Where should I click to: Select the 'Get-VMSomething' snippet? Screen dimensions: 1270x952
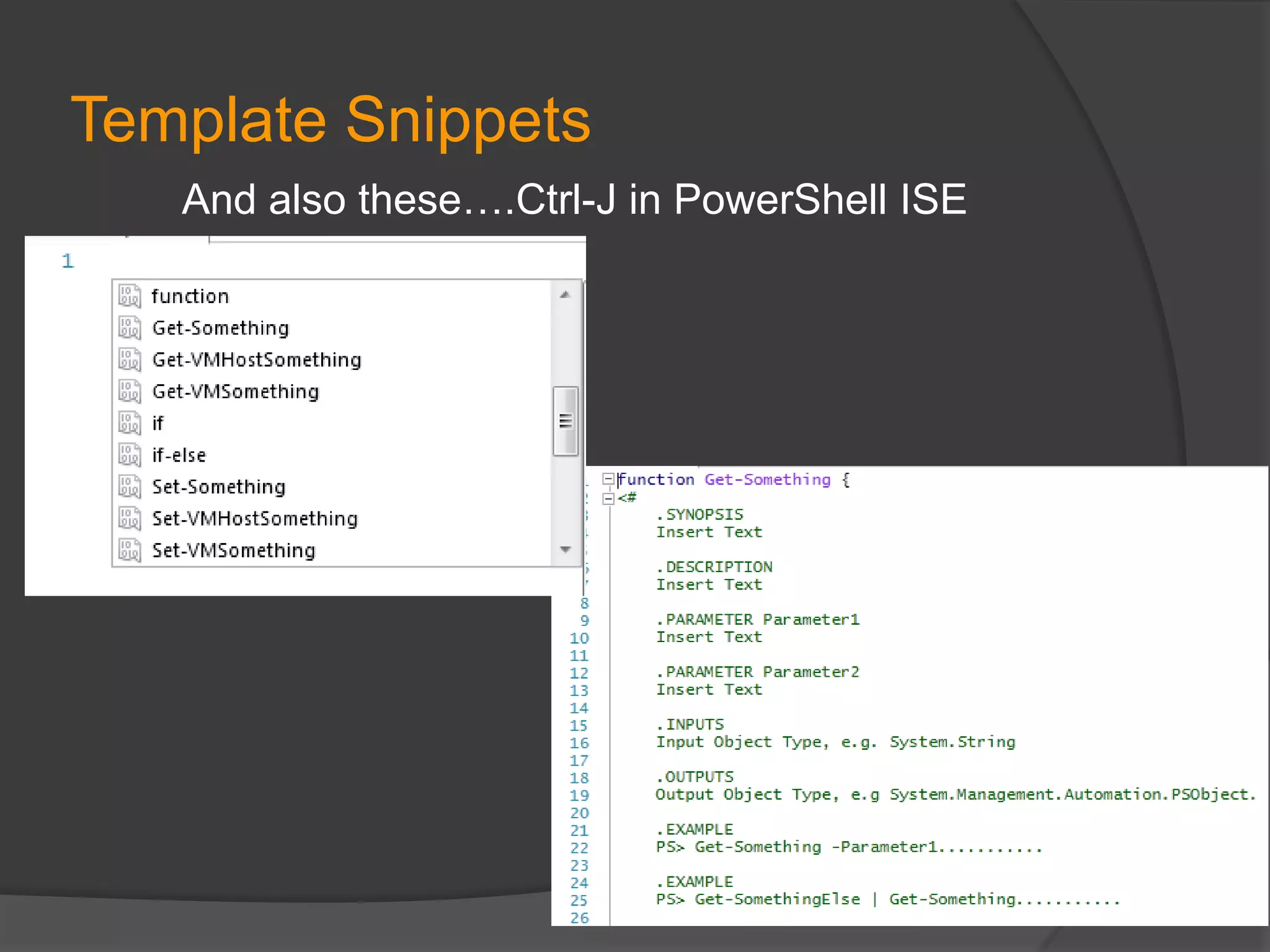tap(332, 391)
